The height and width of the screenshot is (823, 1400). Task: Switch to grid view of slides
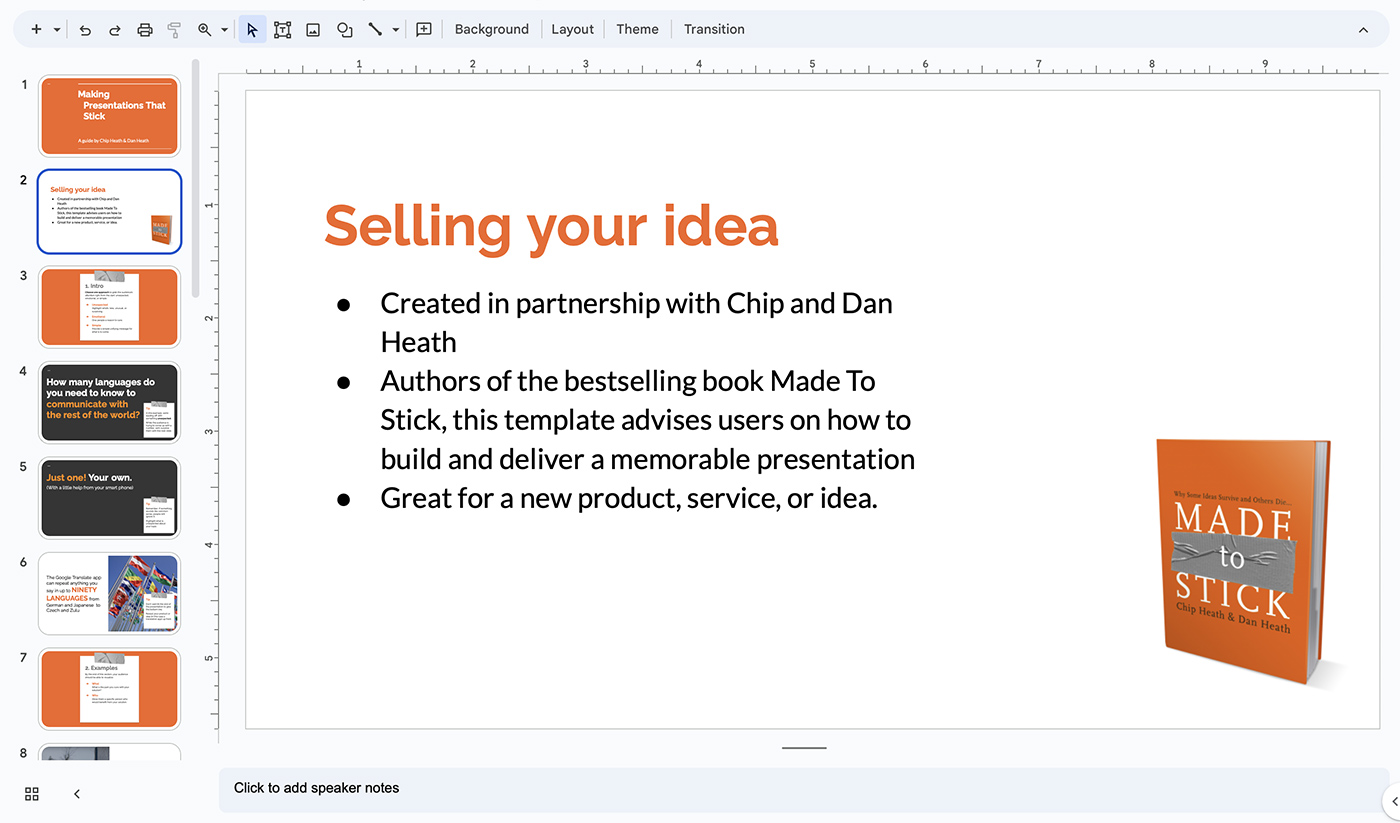click(31, 793)
